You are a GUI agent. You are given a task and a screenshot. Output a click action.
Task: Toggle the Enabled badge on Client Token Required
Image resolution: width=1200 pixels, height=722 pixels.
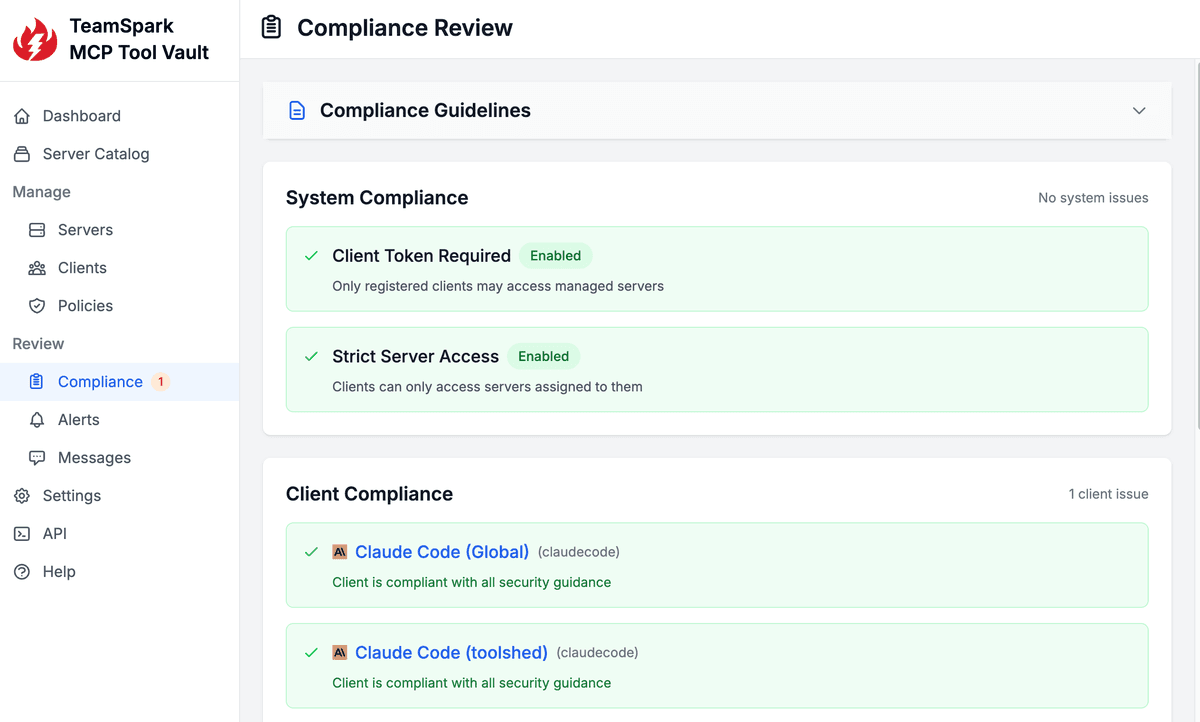[555, 255]
